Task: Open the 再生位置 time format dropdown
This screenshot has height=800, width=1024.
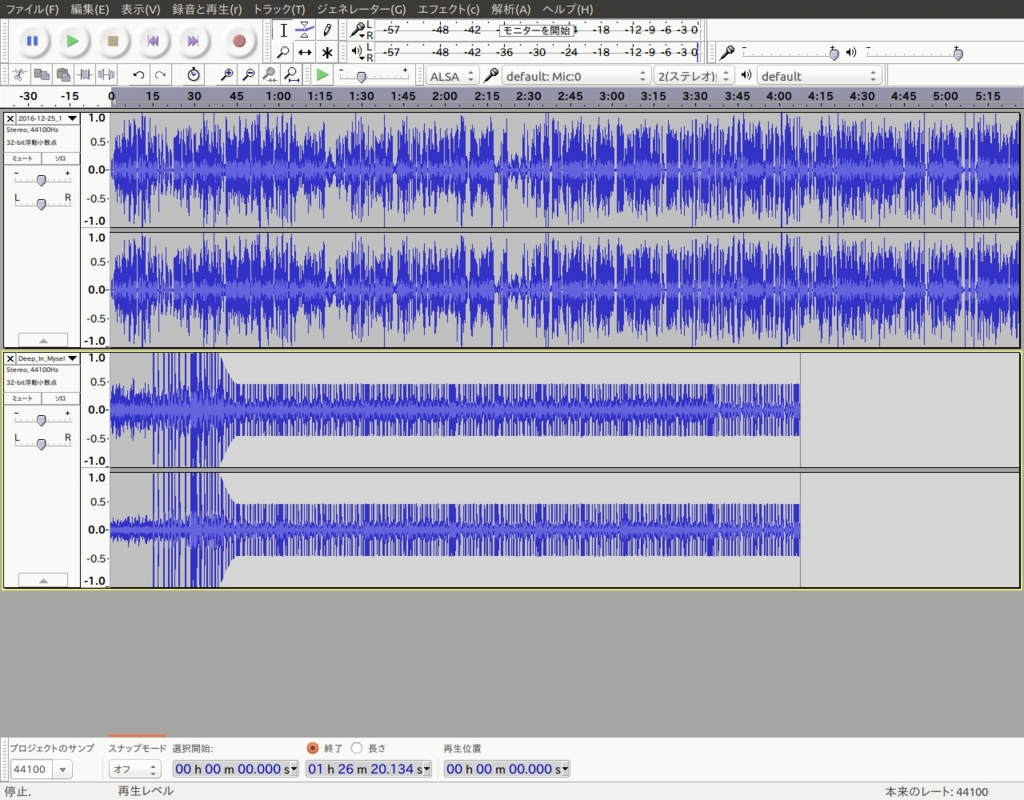Action: pos(565,769)
